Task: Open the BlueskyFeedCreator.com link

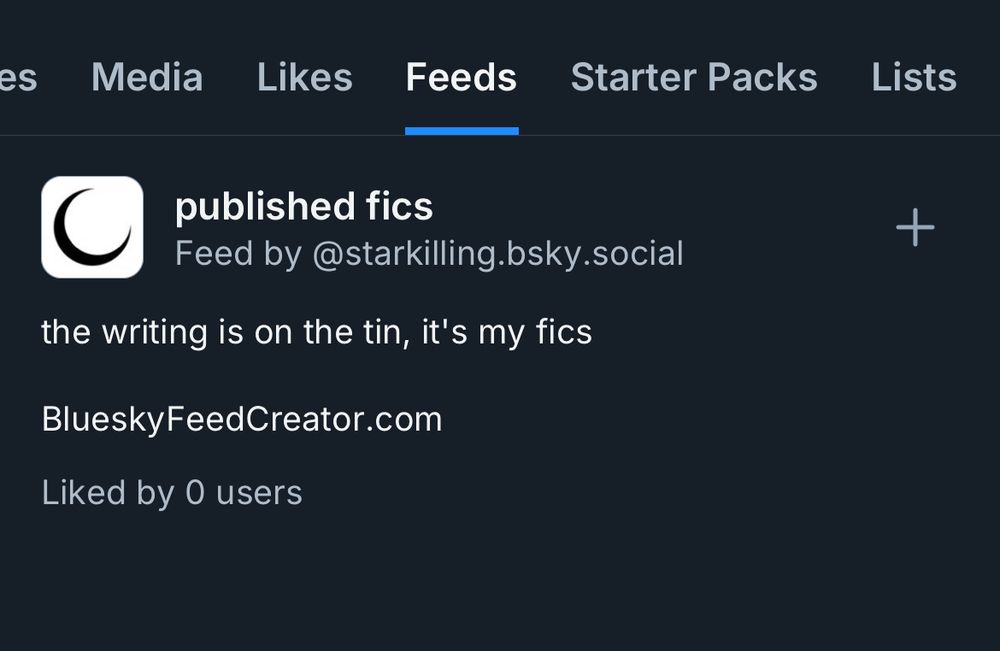Action: pyautogui.click(x=241, y=419)
